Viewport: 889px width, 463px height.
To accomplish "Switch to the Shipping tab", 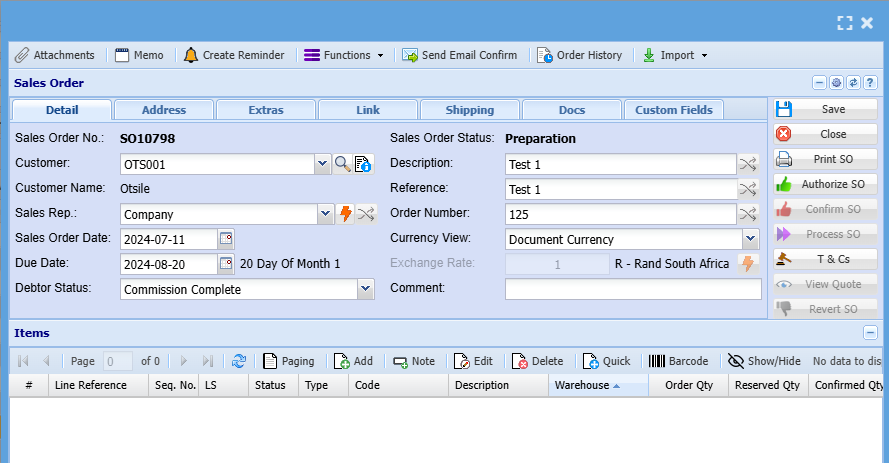I will coord(469,110).
